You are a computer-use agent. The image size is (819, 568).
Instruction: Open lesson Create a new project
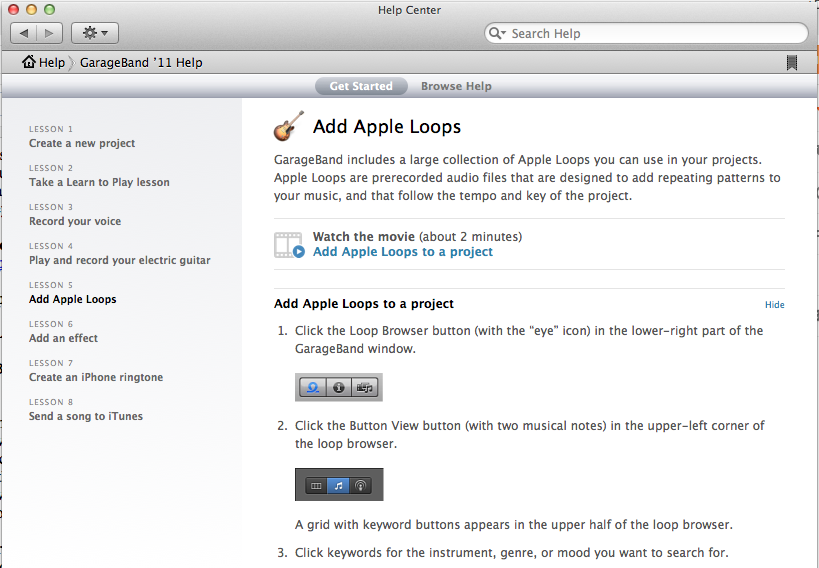[82, 143]
